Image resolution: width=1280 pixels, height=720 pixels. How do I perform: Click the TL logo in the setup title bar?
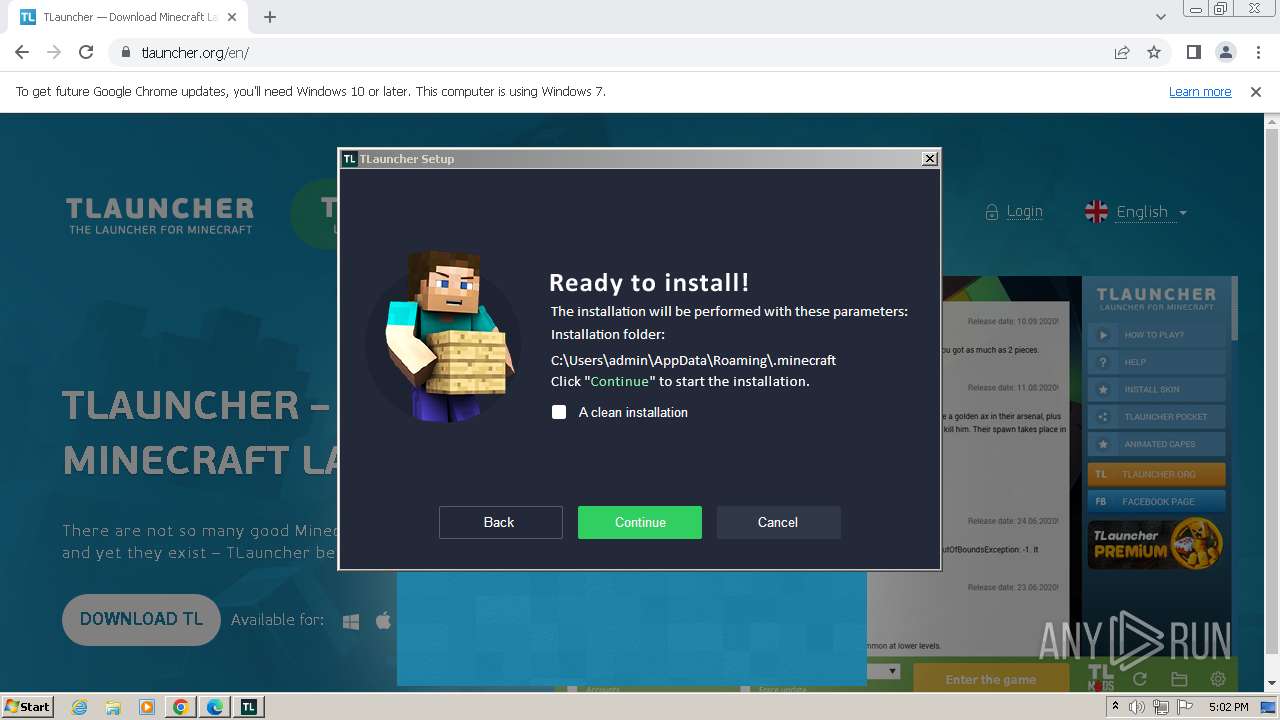click(349, 159)
